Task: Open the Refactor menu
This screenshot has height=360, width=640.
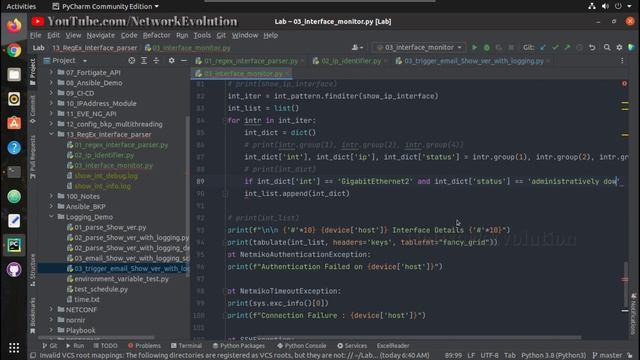Action: (x=156, y=36)
